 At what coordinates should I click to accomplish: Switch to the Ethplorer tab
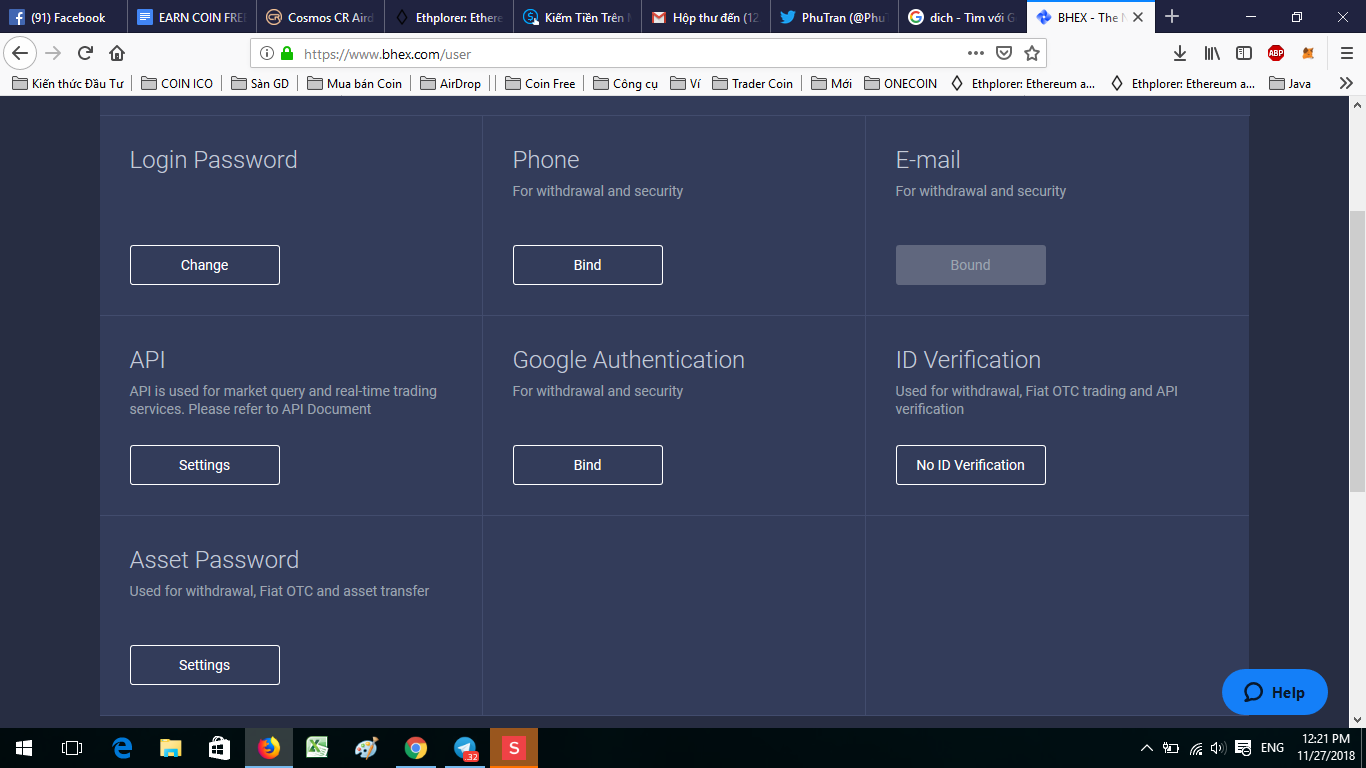[448, 17]
